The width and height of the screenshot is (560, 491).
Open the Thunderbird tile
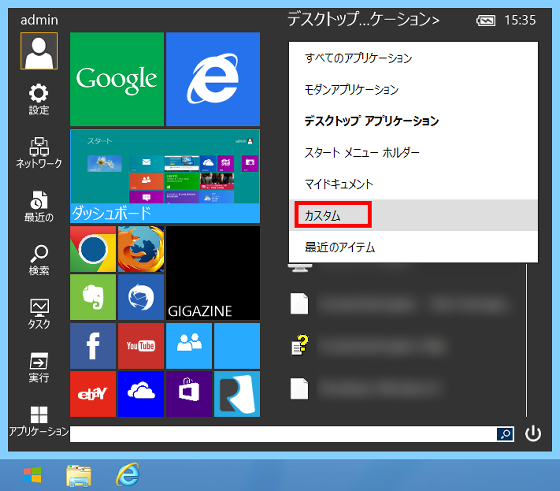point(141,297)
